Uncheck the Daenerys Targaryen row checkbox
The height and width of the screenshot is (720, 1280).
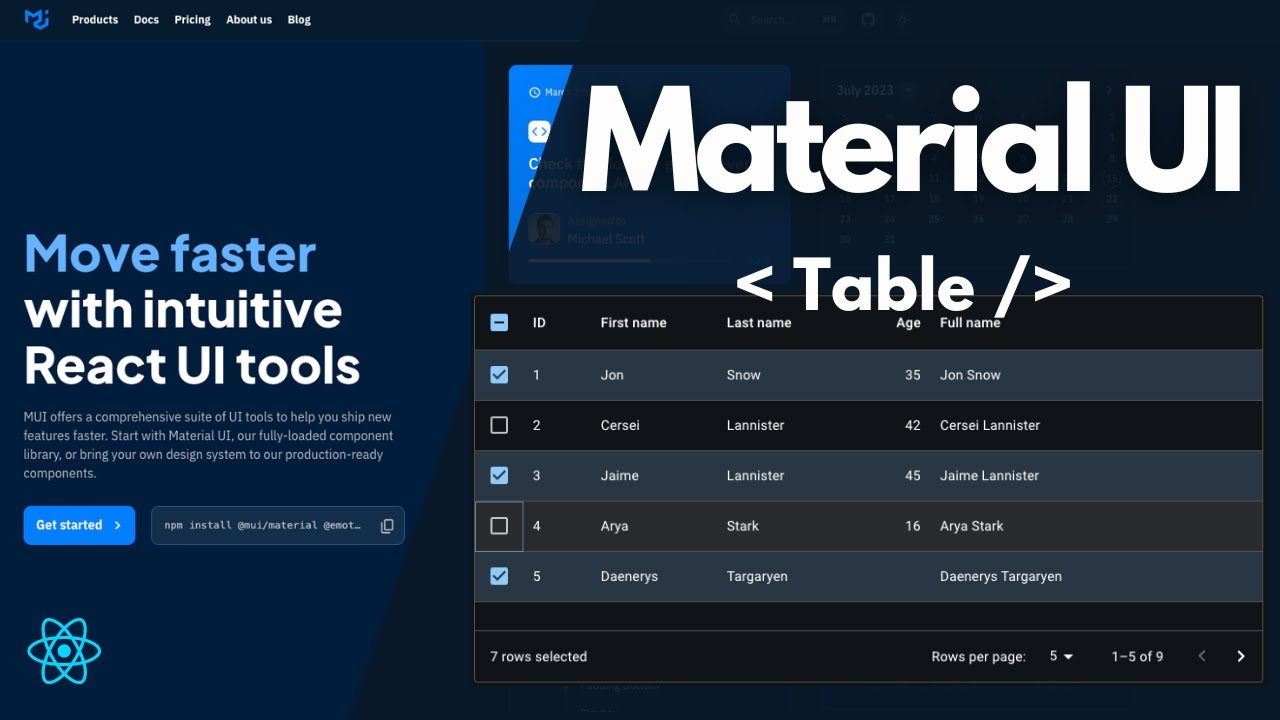(x=499, y=576)
